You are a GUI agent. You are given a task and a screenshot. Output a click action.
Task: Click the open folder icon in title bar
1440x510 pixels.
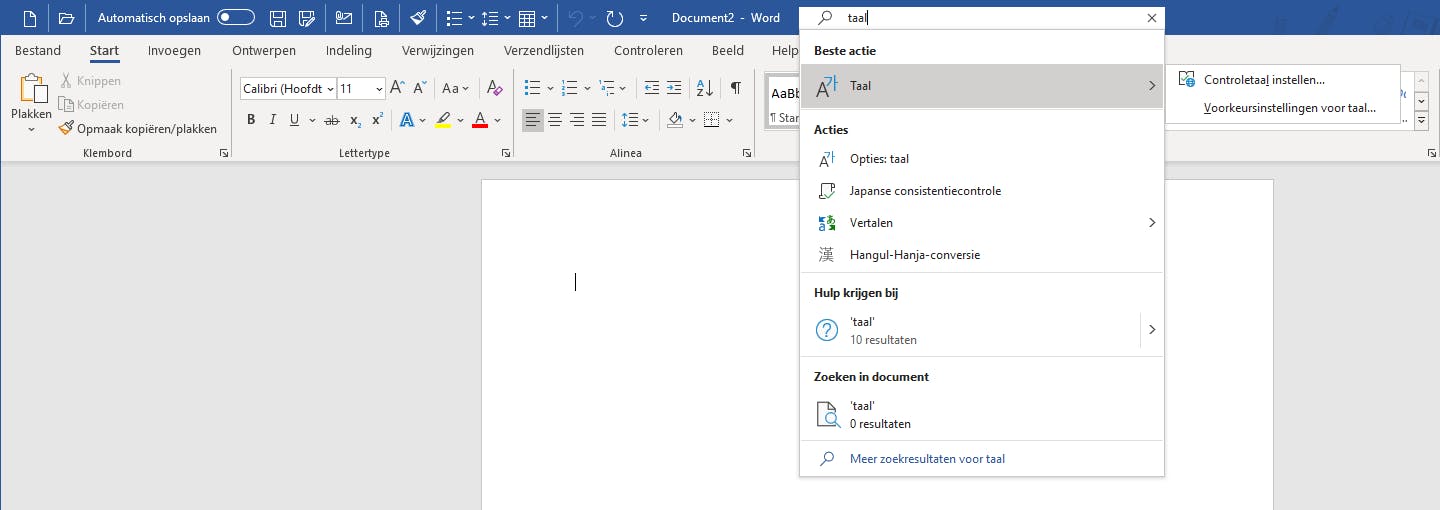click(x=66, y=18)
